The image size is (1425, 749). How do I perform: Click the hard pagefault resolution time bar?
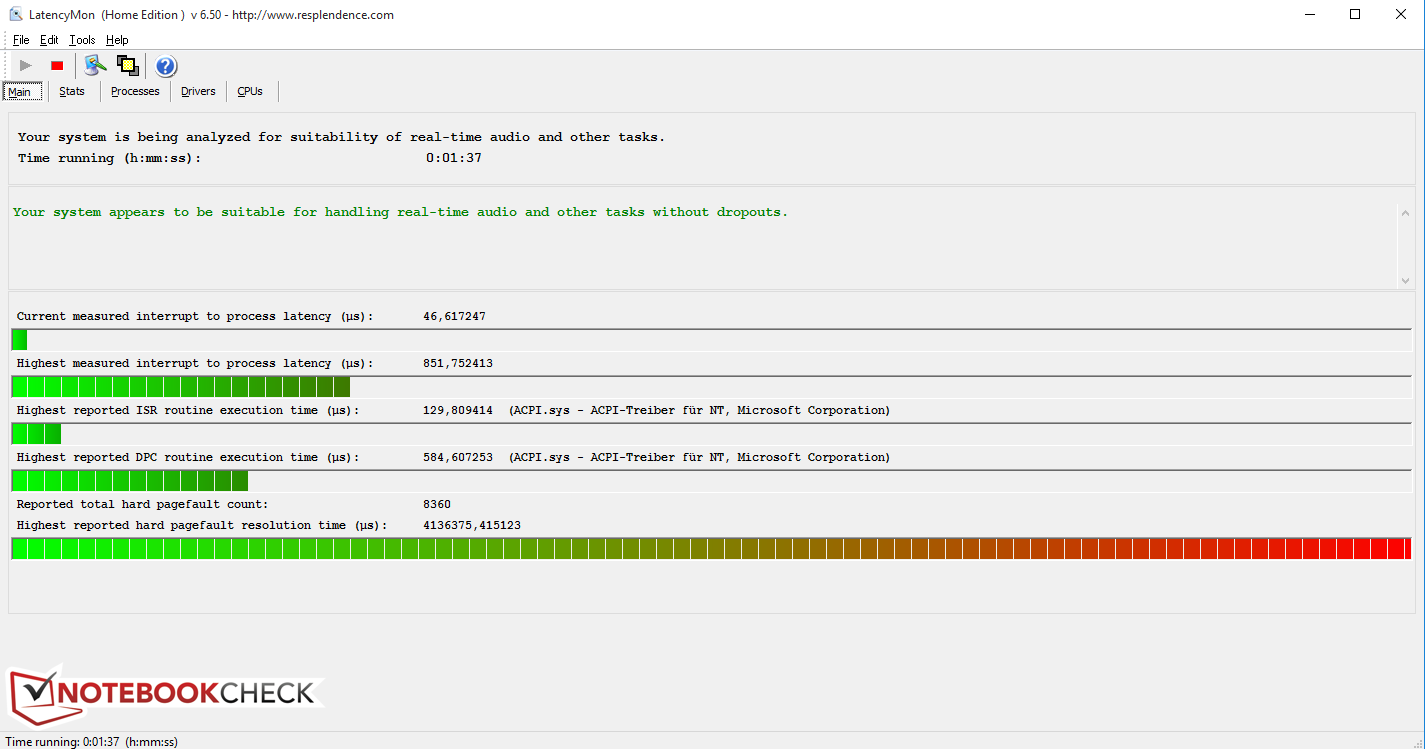pyautogui.click(x=711, y=548)
